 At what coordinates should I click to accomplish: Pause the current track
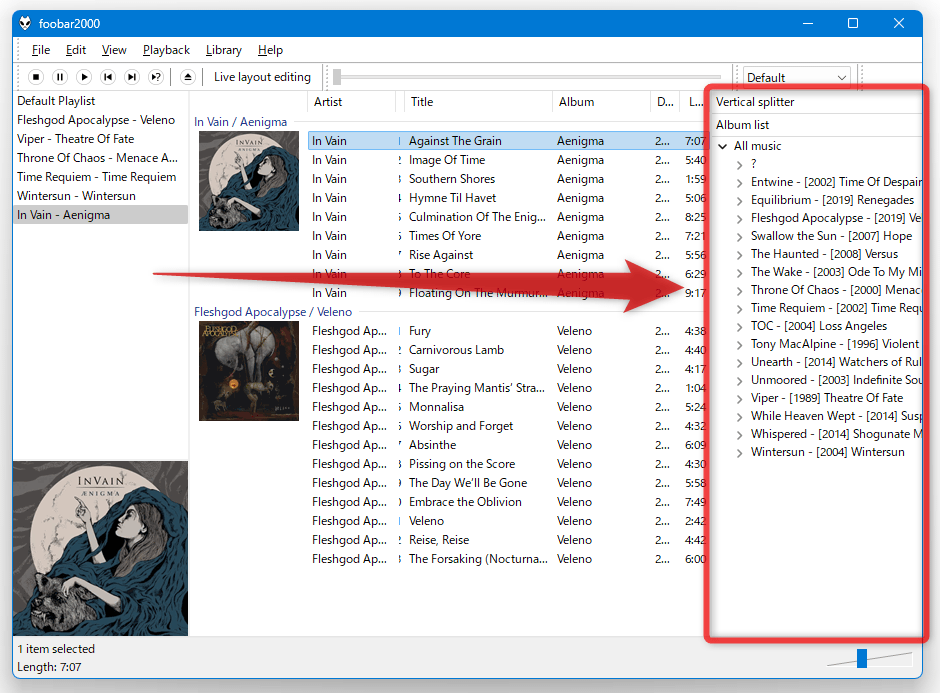tap(60, 77)
